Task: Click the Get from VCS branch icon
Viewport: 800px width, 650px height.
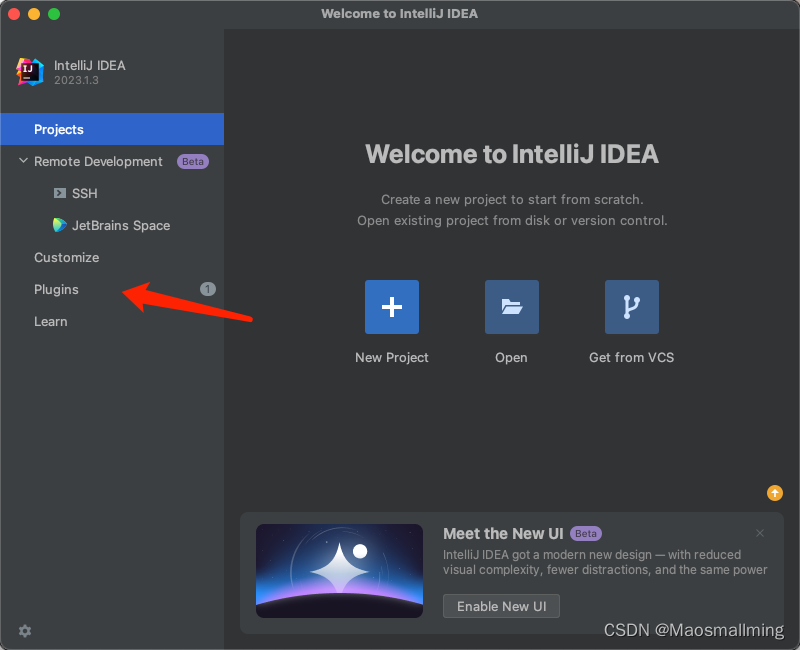Action: point(632,307)
